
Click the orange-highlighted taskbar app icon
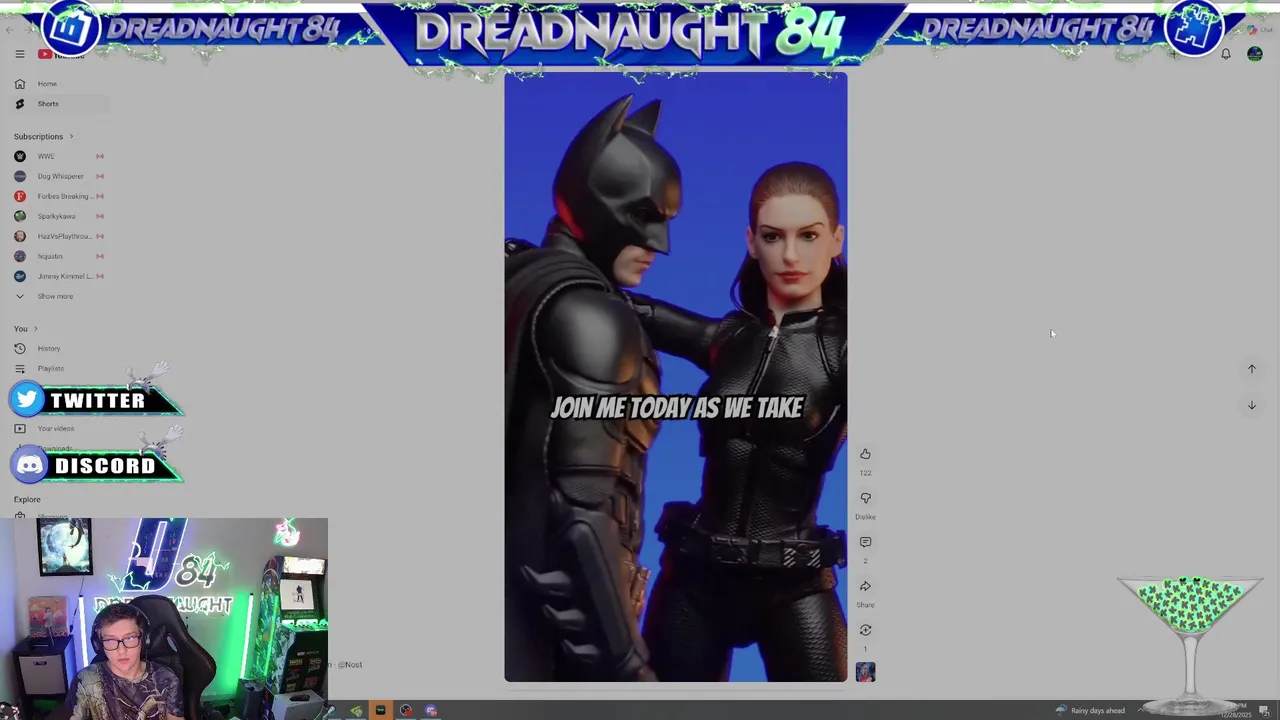point(380,710)
